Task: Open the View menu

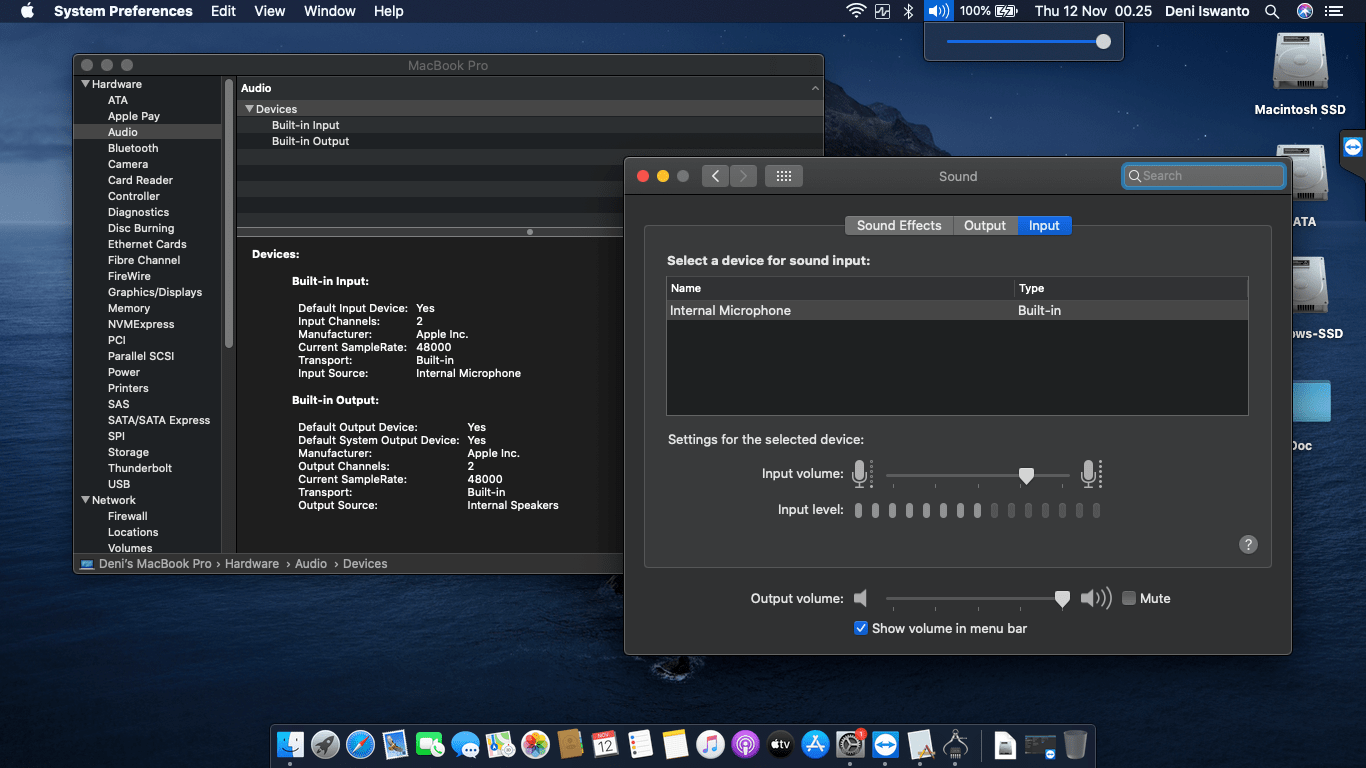Action: (270, 11)
